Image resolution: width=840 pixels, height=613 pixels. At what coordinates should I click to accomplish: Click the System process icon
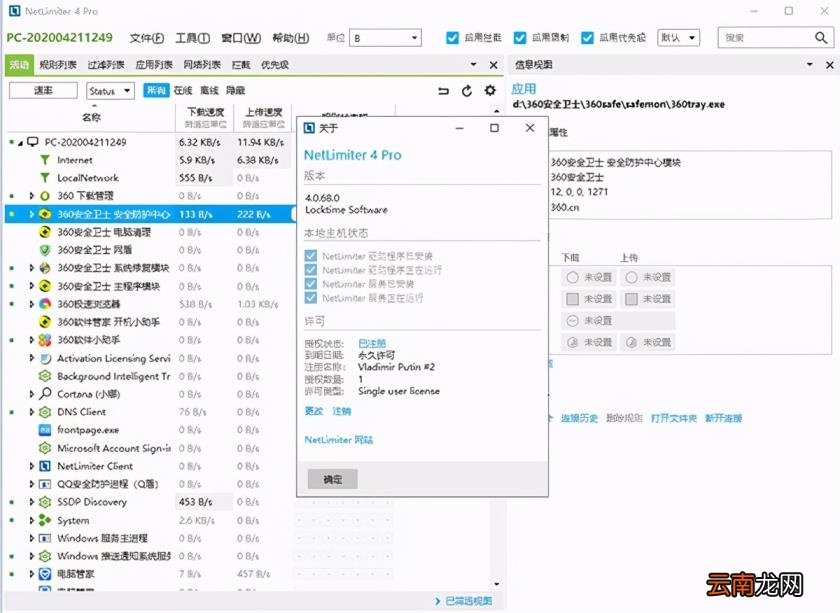click(x=46, y=520)
